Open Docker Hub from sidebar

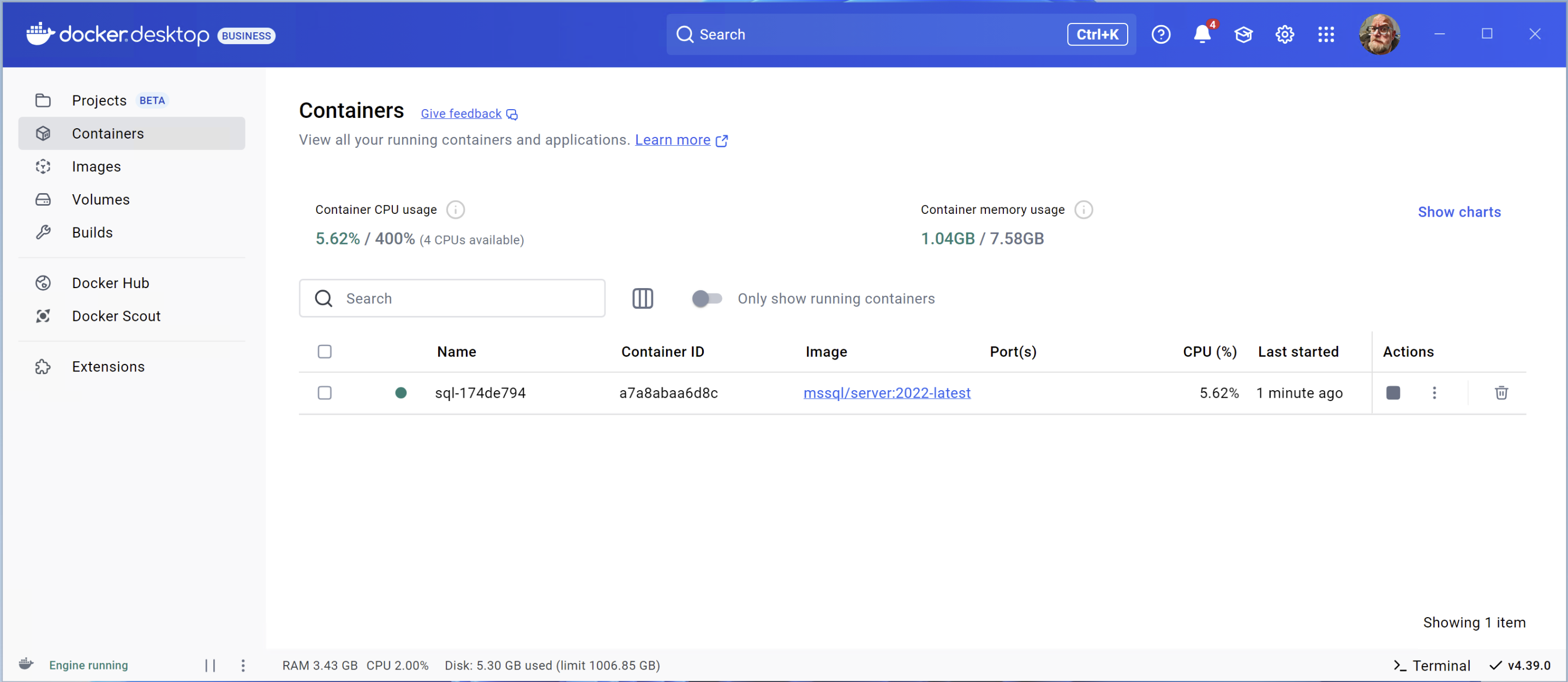131,283
